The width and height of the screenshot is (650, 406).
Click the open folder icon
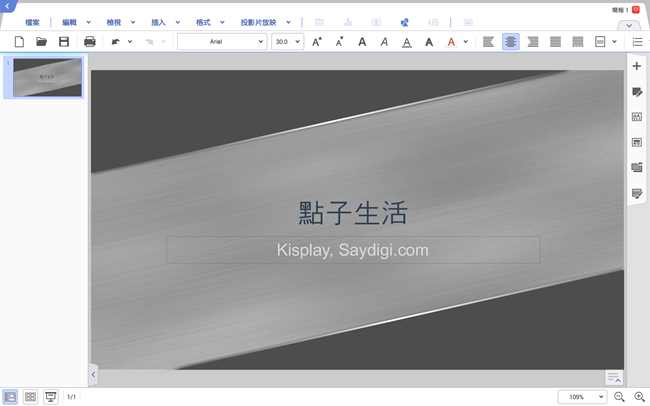[41, 42]
